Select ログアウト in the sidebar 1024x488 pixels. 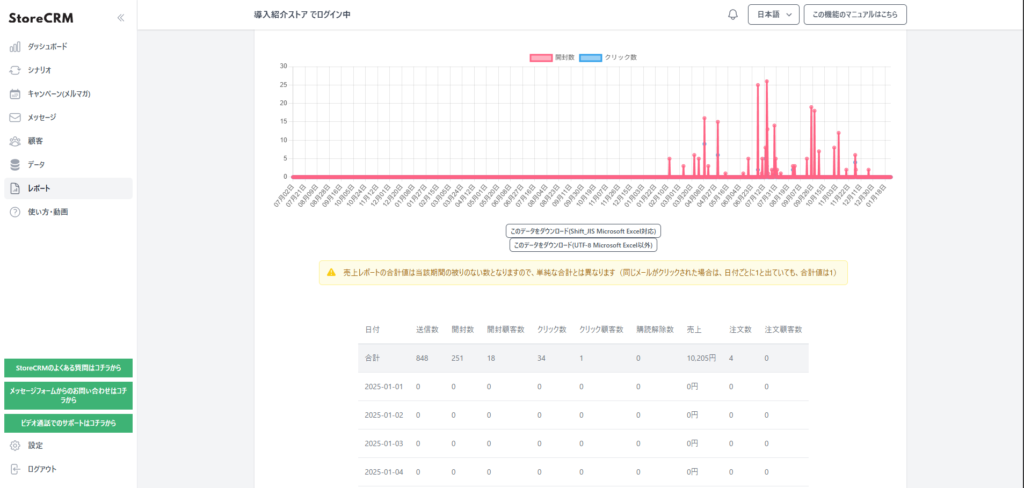(40, 469)
